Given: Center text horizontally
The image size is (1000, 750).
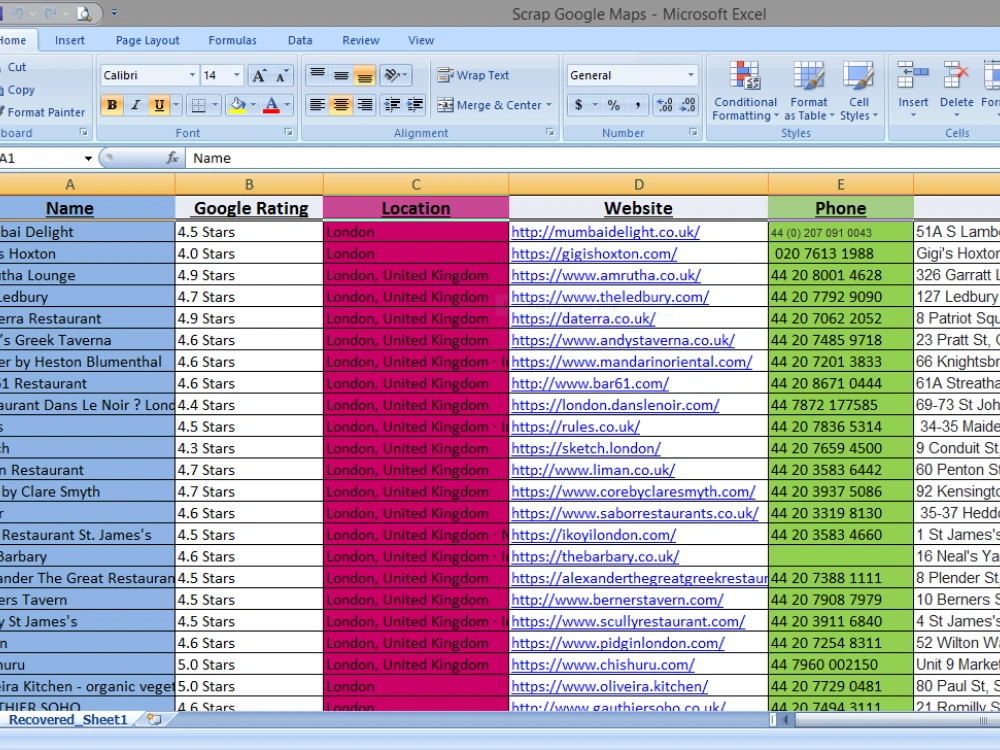Looking at the screenshot, I should coord(341,105).
